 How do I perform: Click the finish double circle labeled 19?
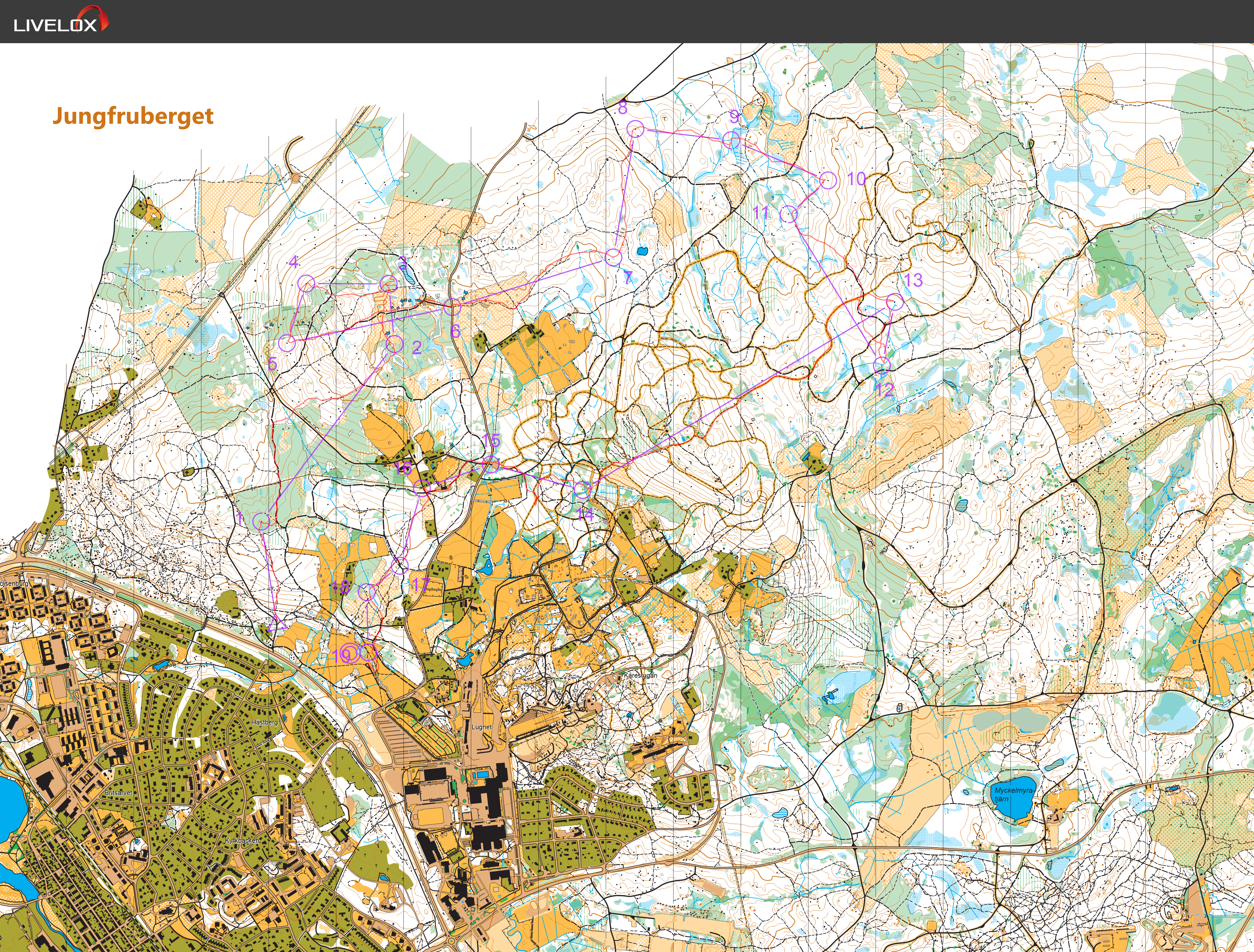pos(350,653)
